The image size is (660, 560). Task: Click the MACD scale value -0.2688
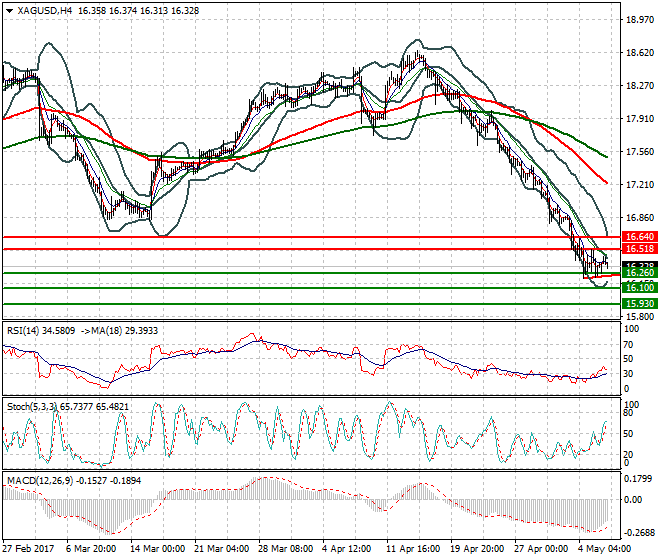tap(639, 533)
